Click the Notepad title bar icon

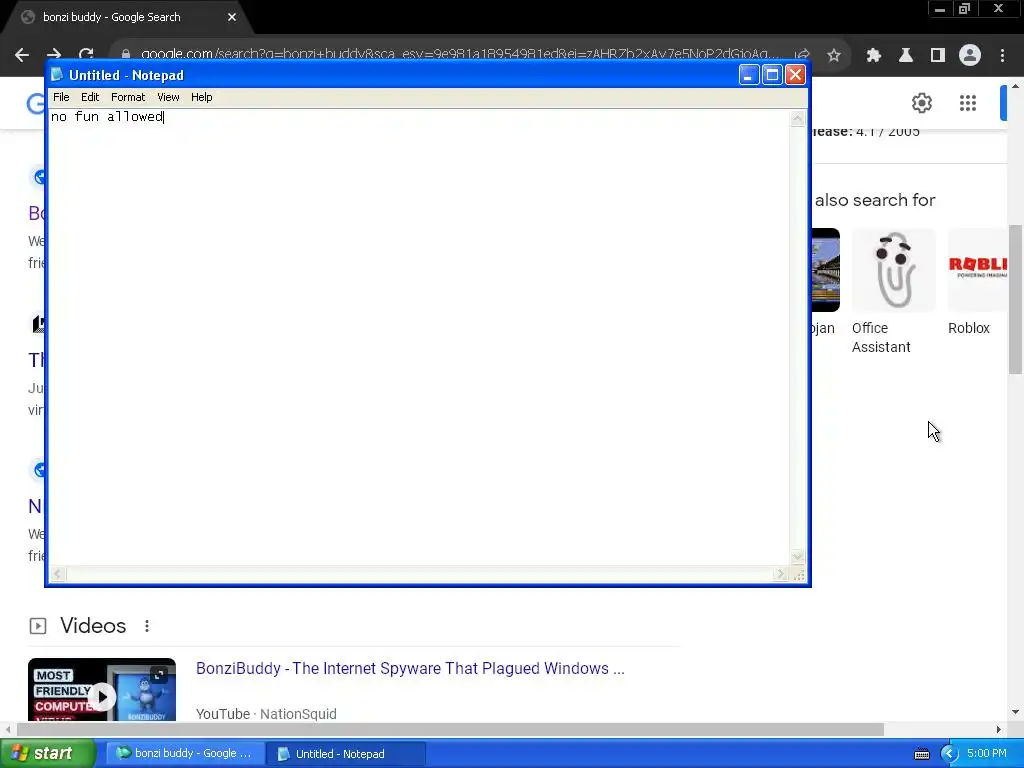57,74
